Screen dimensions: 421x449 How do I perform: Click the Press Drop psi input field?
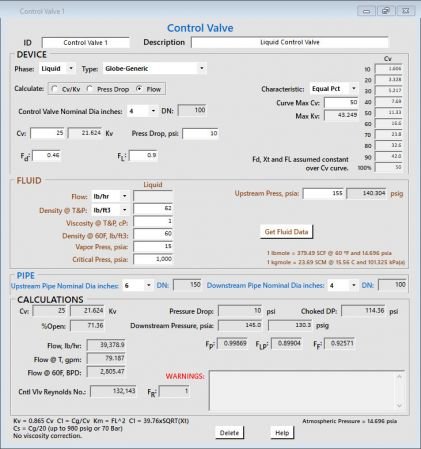pos(200,134)
